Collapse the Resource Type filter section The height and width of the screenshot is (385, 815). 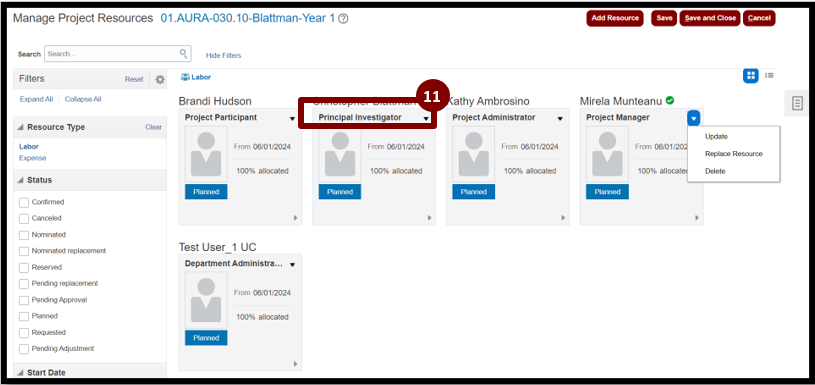point(20,128)
